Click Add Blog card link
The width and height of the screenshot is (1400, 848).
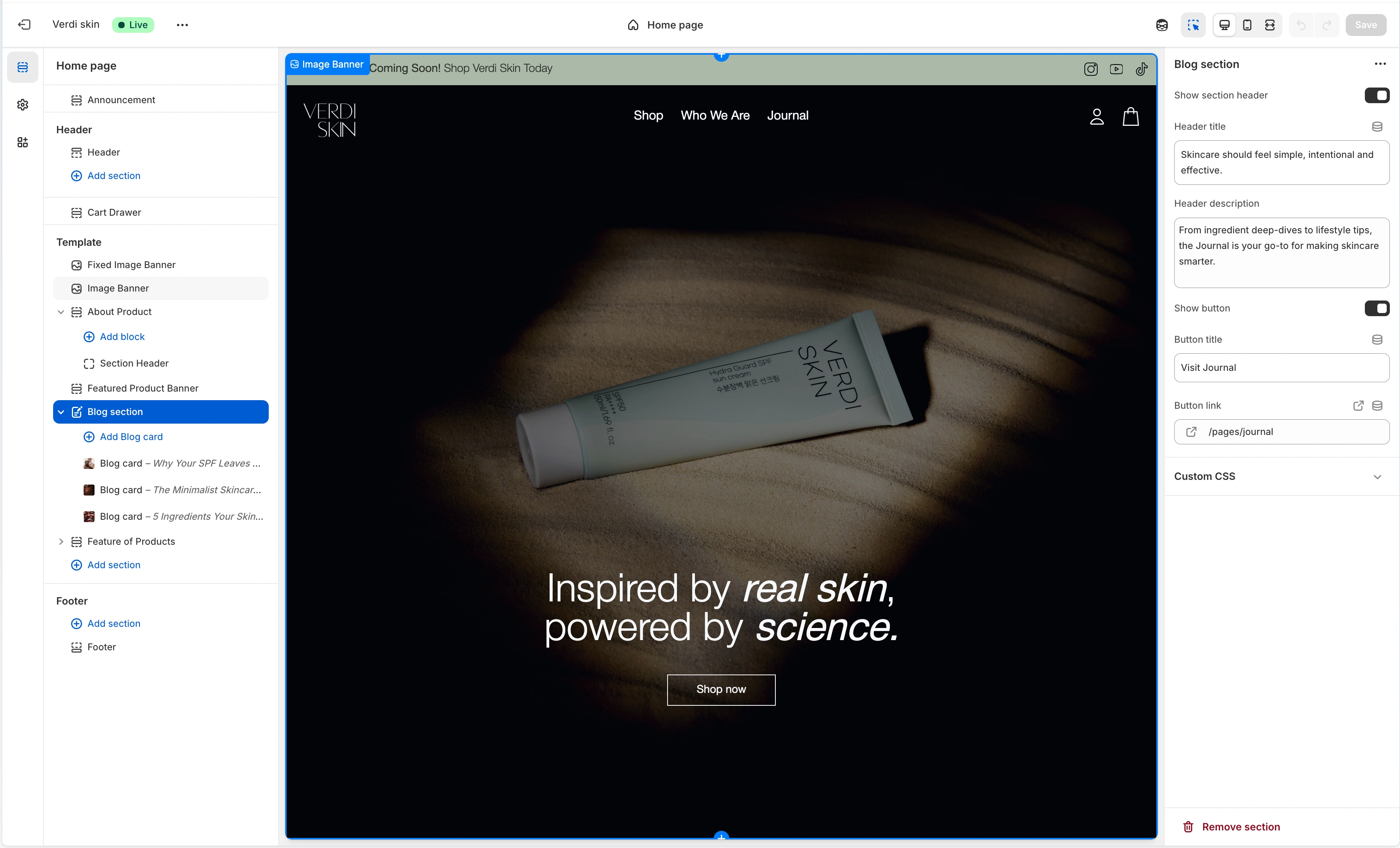[x=131, y=437]
